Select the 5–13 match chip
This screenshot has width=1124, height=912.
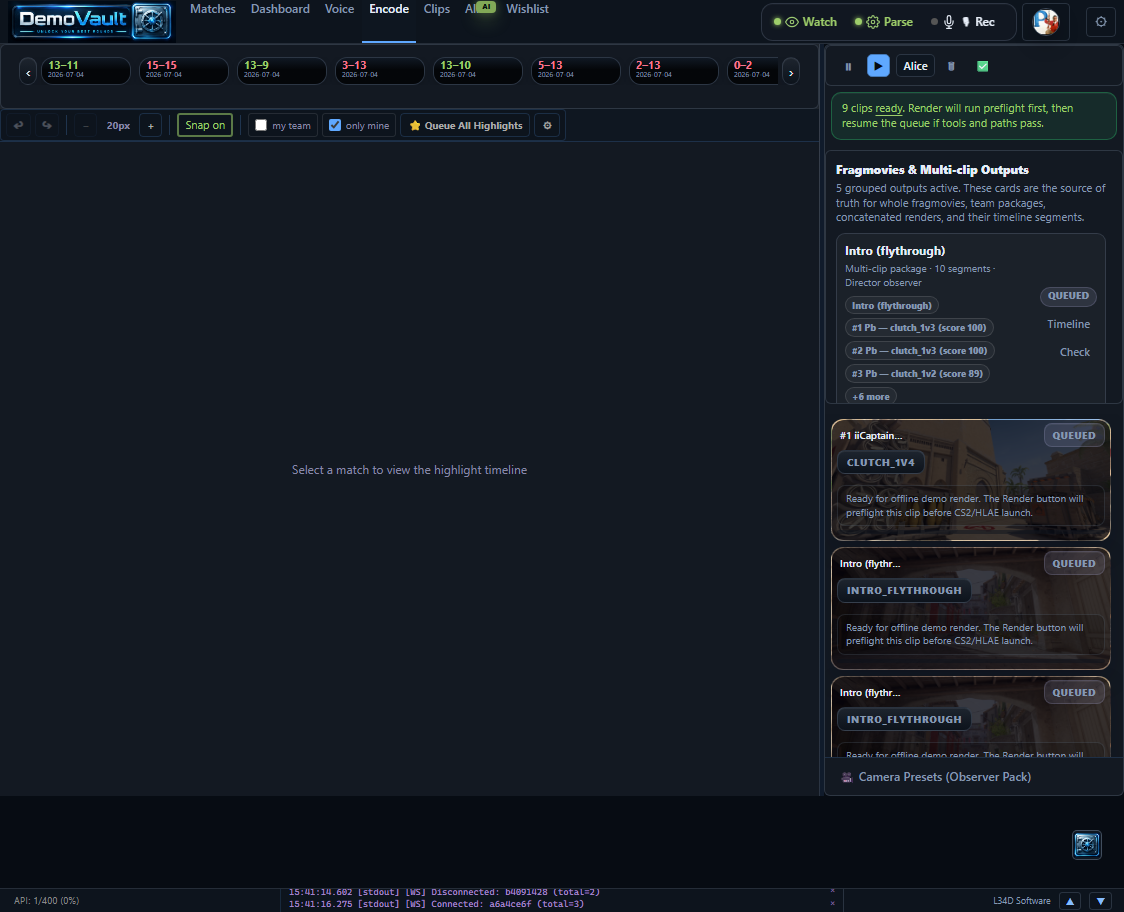tap(576, 71)
